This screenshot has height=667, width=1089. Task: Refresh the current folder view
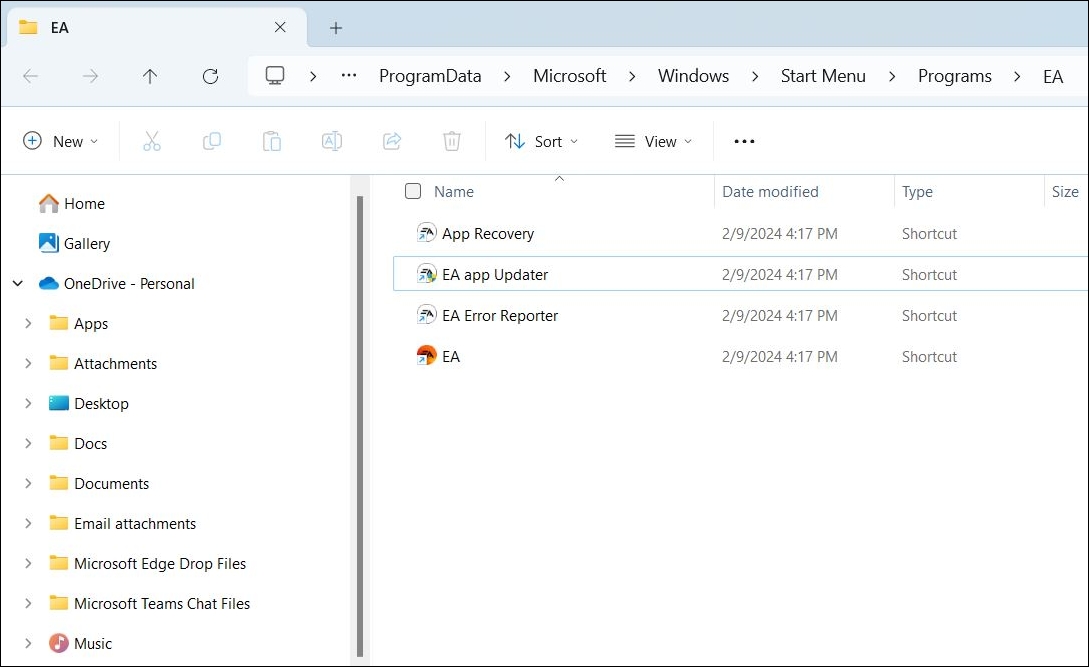pyautogui.click(x=210, y=76)
